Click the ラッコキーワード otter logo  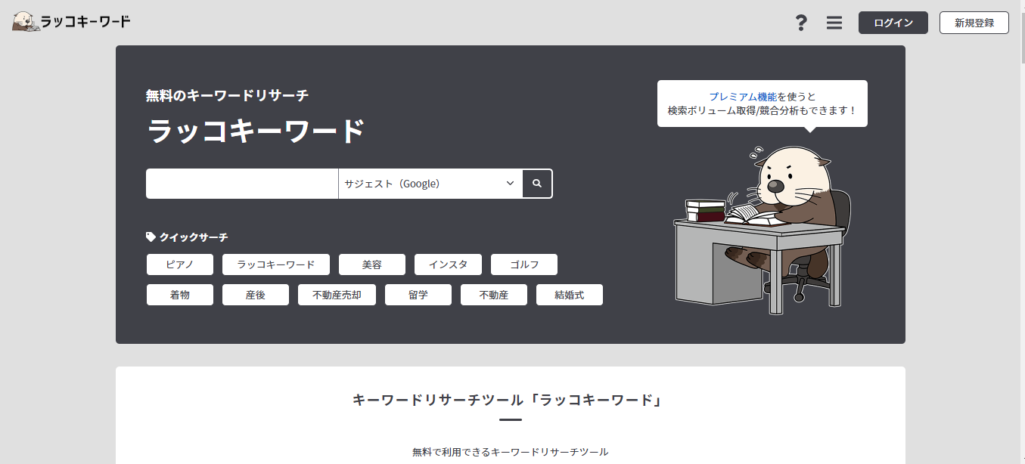click(71, 21)
